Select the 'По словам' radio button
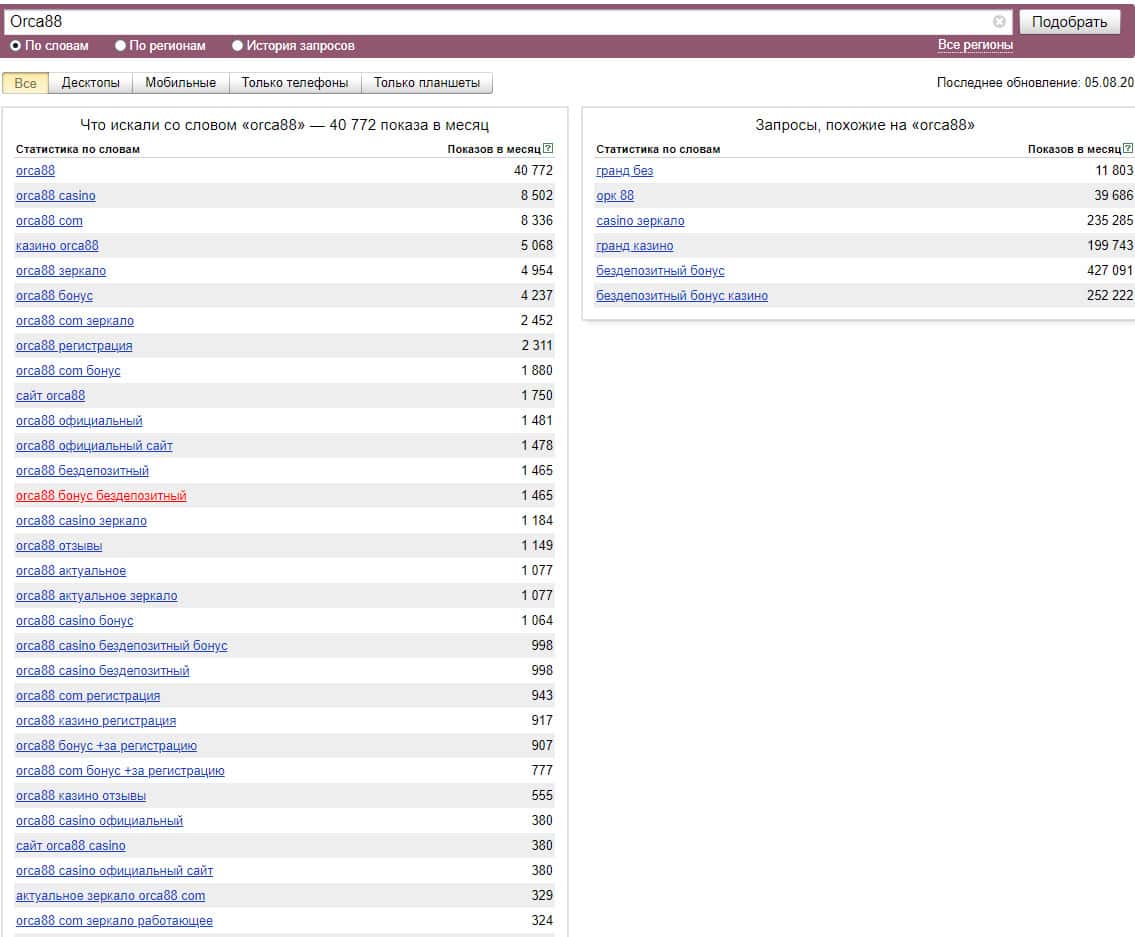This screenshot has width=1135, height=937. [x=16, y=46]
